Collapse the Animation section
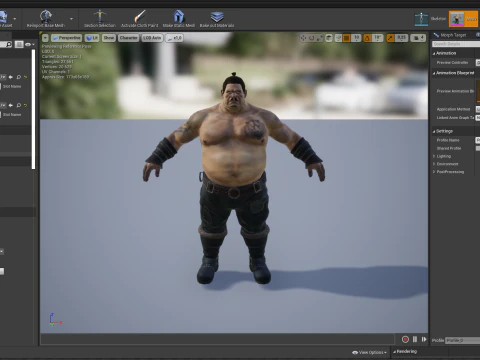This screenshot has width=480, height=360. 434,53
